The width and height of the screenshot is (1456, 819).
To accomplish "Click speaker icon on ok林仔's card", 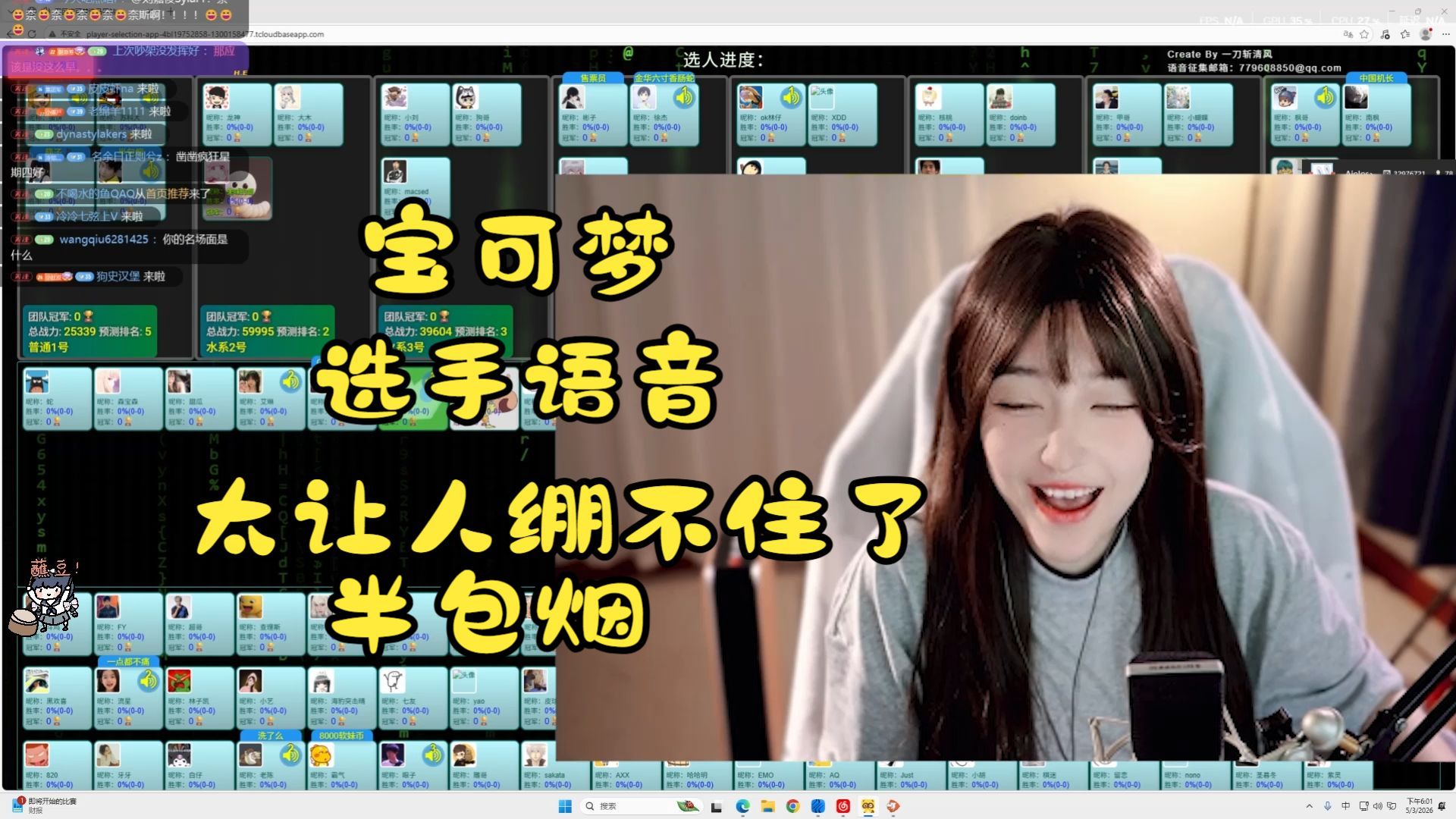I will (x=791, y=97).
